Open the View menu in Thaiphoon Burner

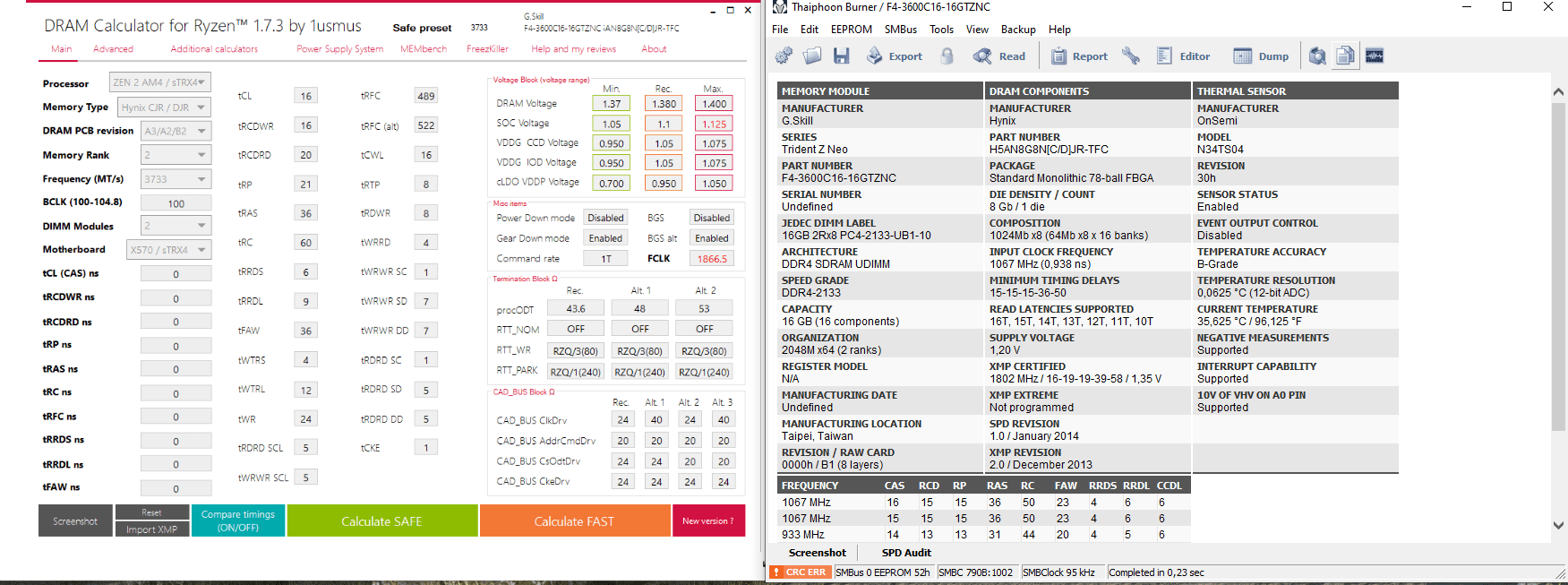click(977, 30)
